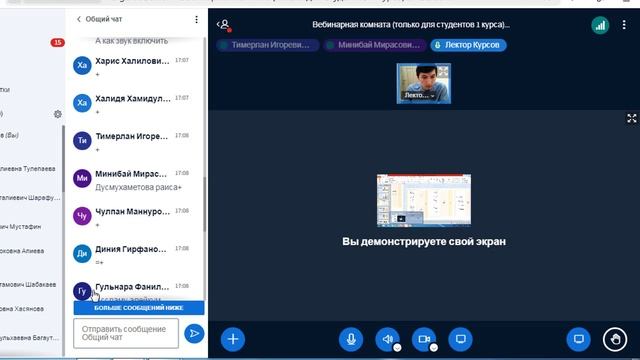
Task: Click the presentation restore button at bottom right
Action: click(x=578, y=339)
